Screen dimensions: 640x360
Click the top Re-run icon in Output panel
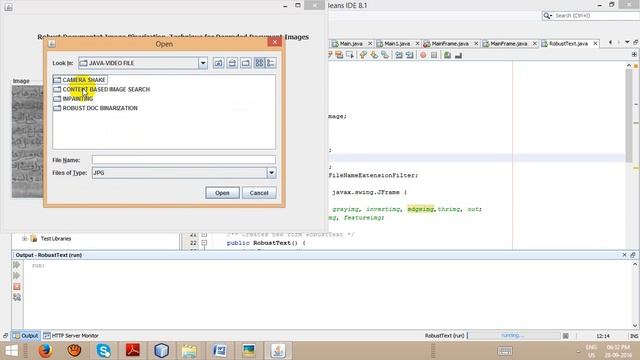(17, 265)
